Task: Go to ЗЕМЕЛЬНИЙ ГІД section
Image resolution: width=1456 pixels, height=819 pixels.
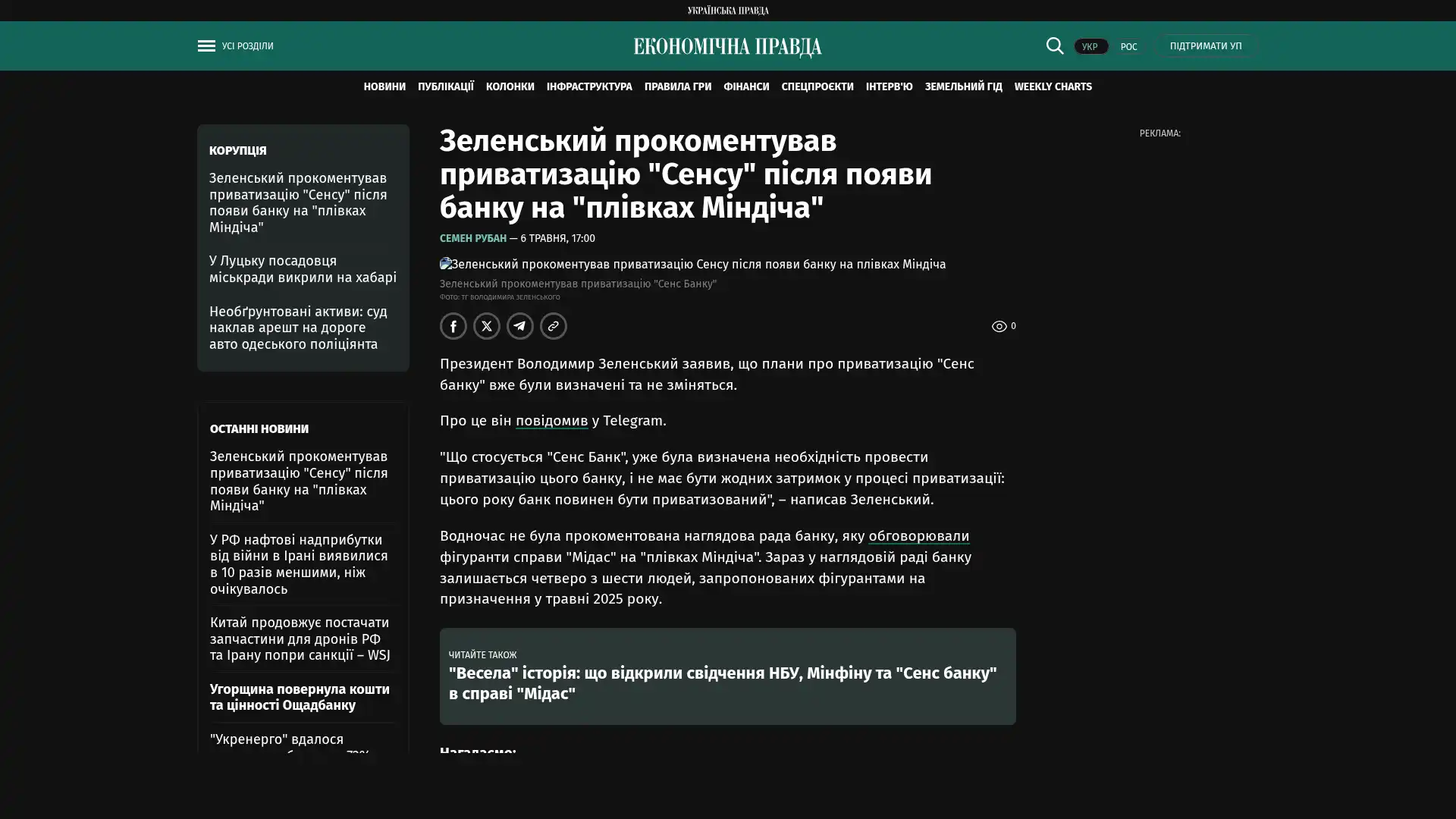Action: (x=963, y=86)
